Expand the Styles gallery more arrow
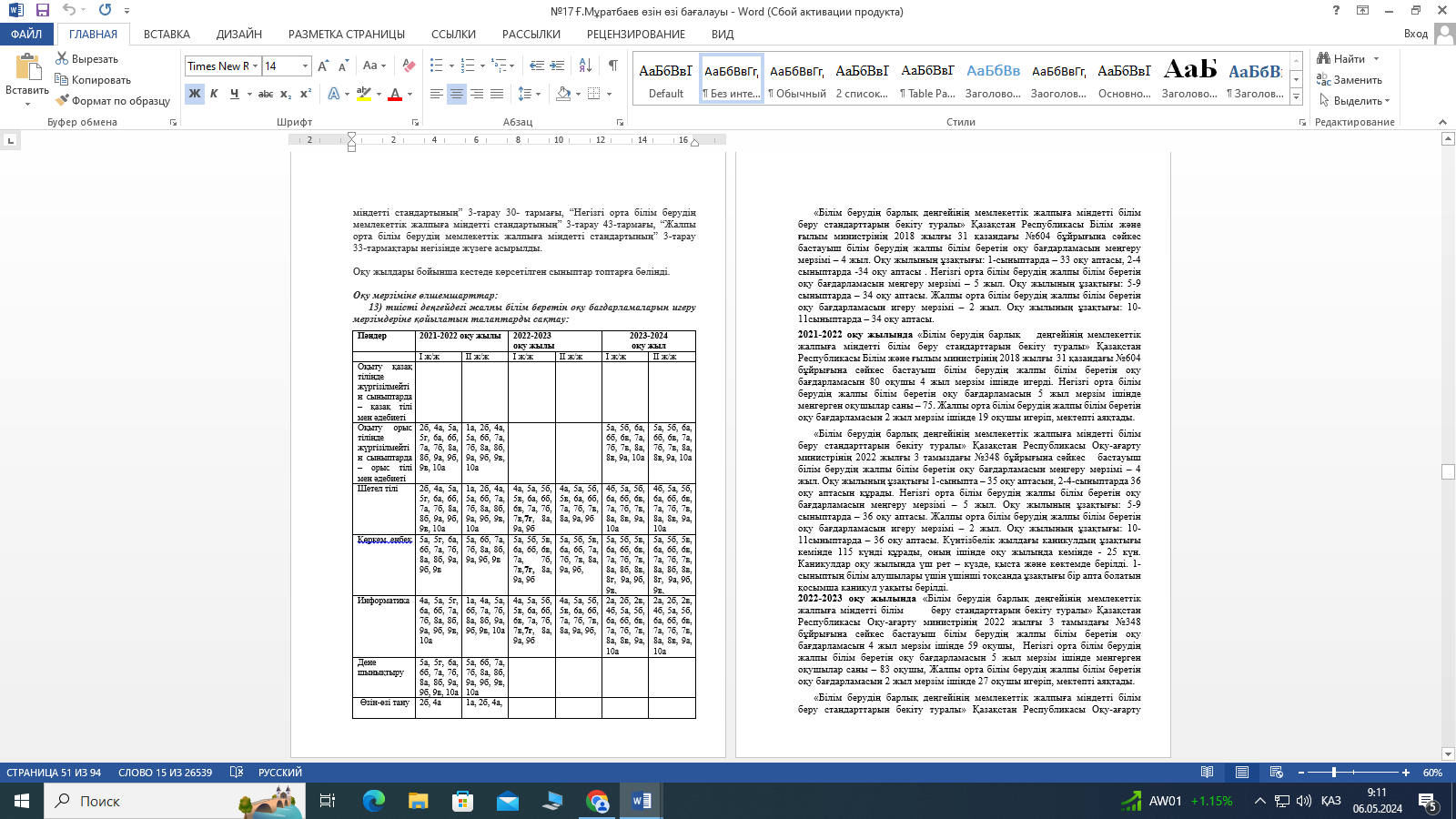1456x819 pixels. tap(1297, 97)
